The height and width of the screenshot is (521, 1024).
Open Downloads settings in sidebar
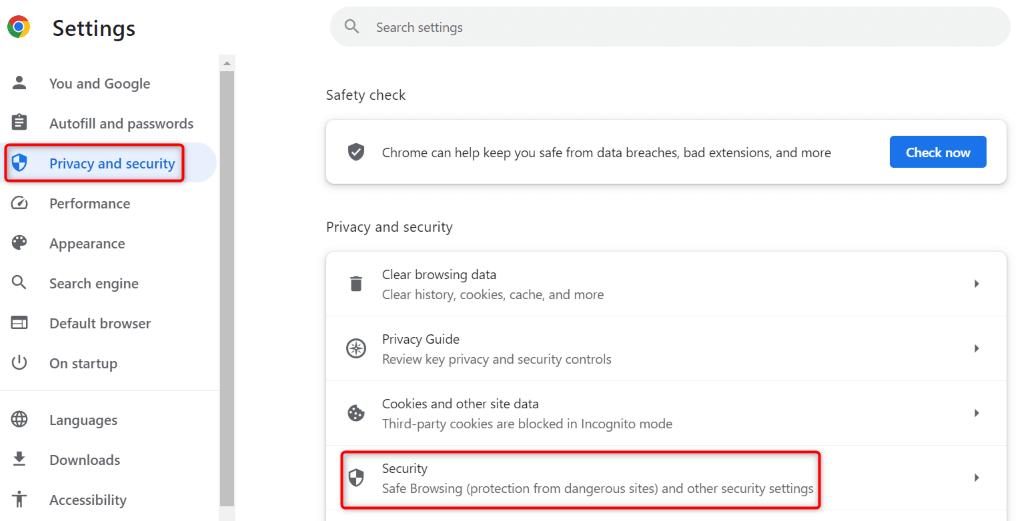click(x=84, y=460)
